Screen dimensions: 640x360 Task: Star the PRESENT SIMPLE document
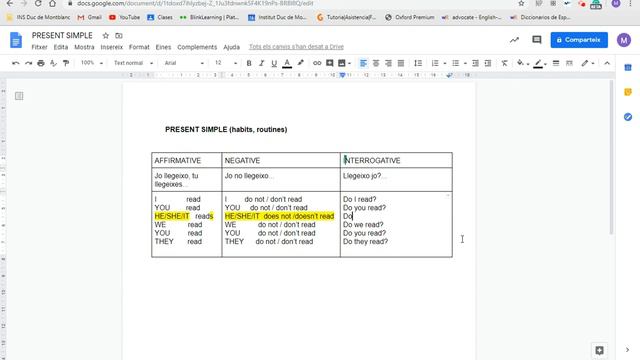click(x=106, y=36)
